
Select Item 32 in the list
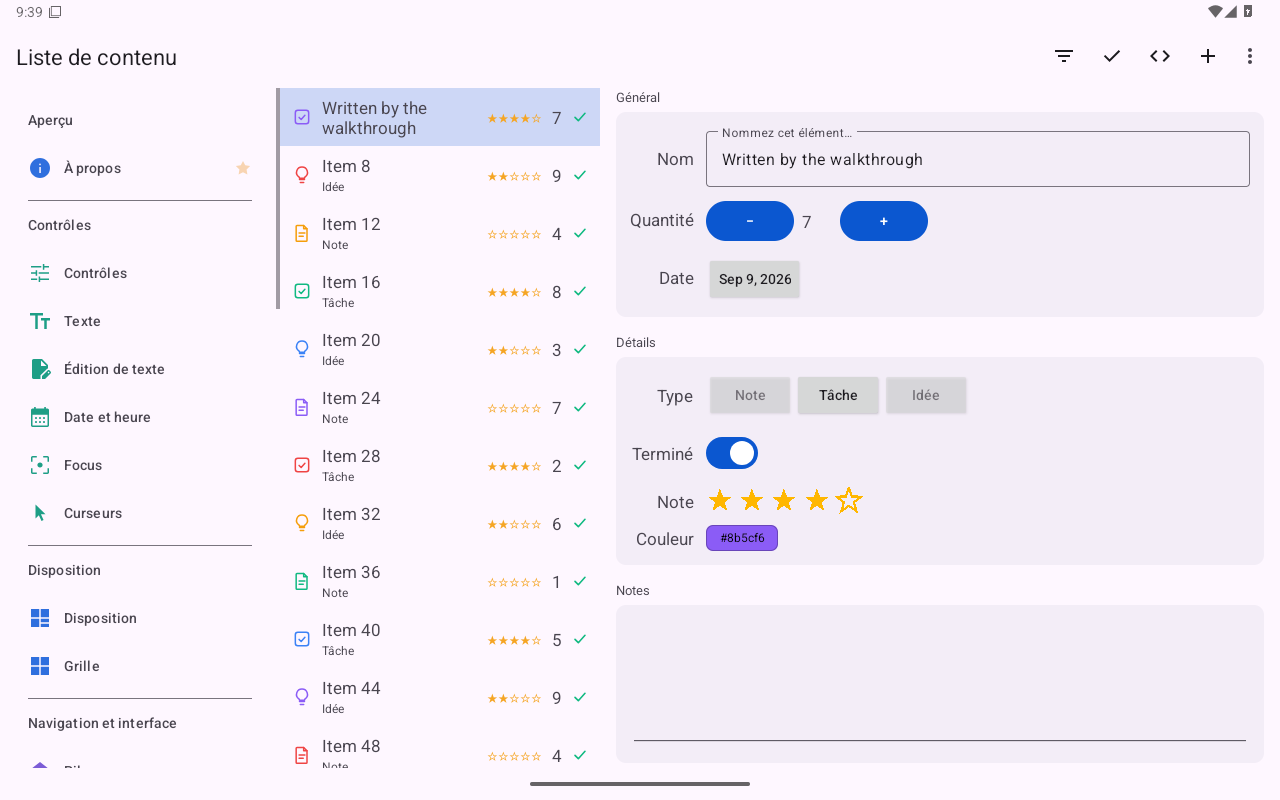pyautogui.click(x=440, y=523)
